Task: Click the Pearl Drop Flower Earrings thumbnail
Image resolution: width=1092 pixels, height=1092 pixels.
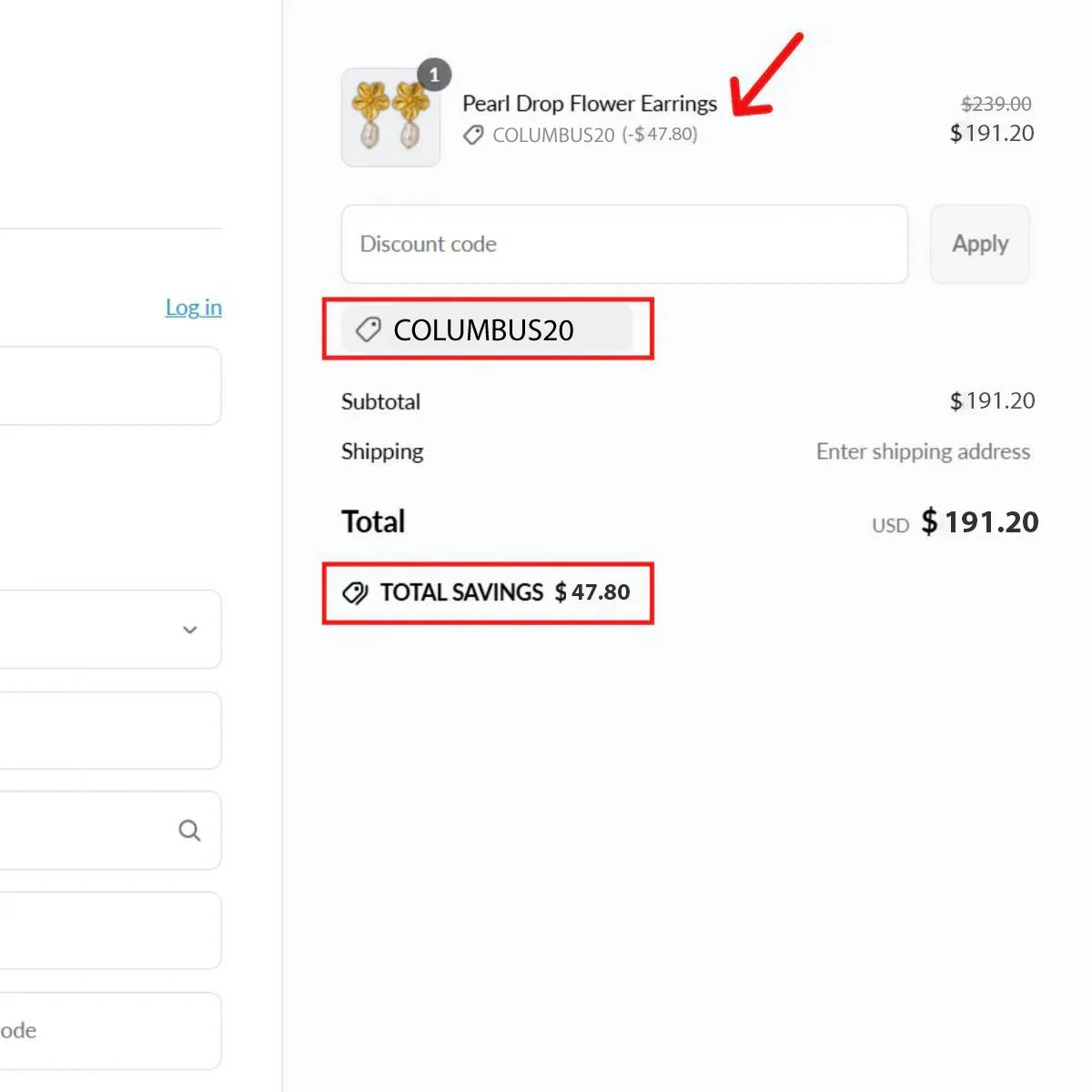Action: (x=390, y=118)
